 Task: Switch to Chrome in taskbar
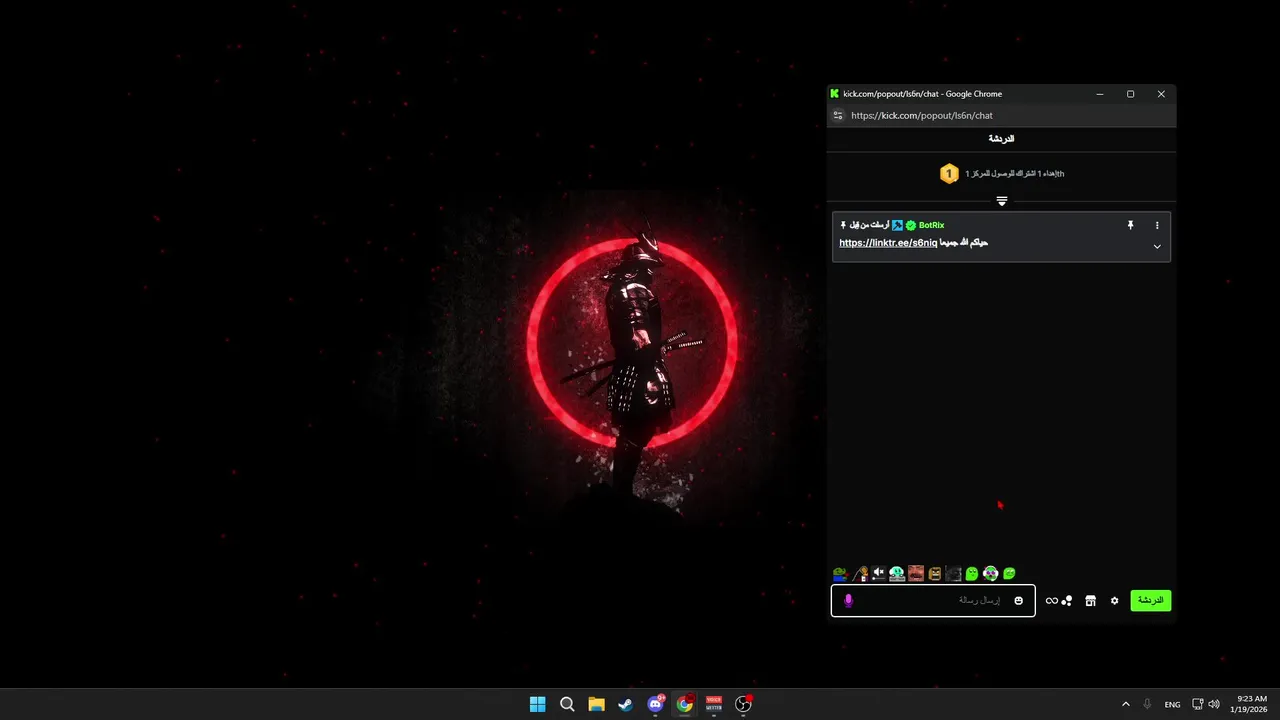pos(684,704)
